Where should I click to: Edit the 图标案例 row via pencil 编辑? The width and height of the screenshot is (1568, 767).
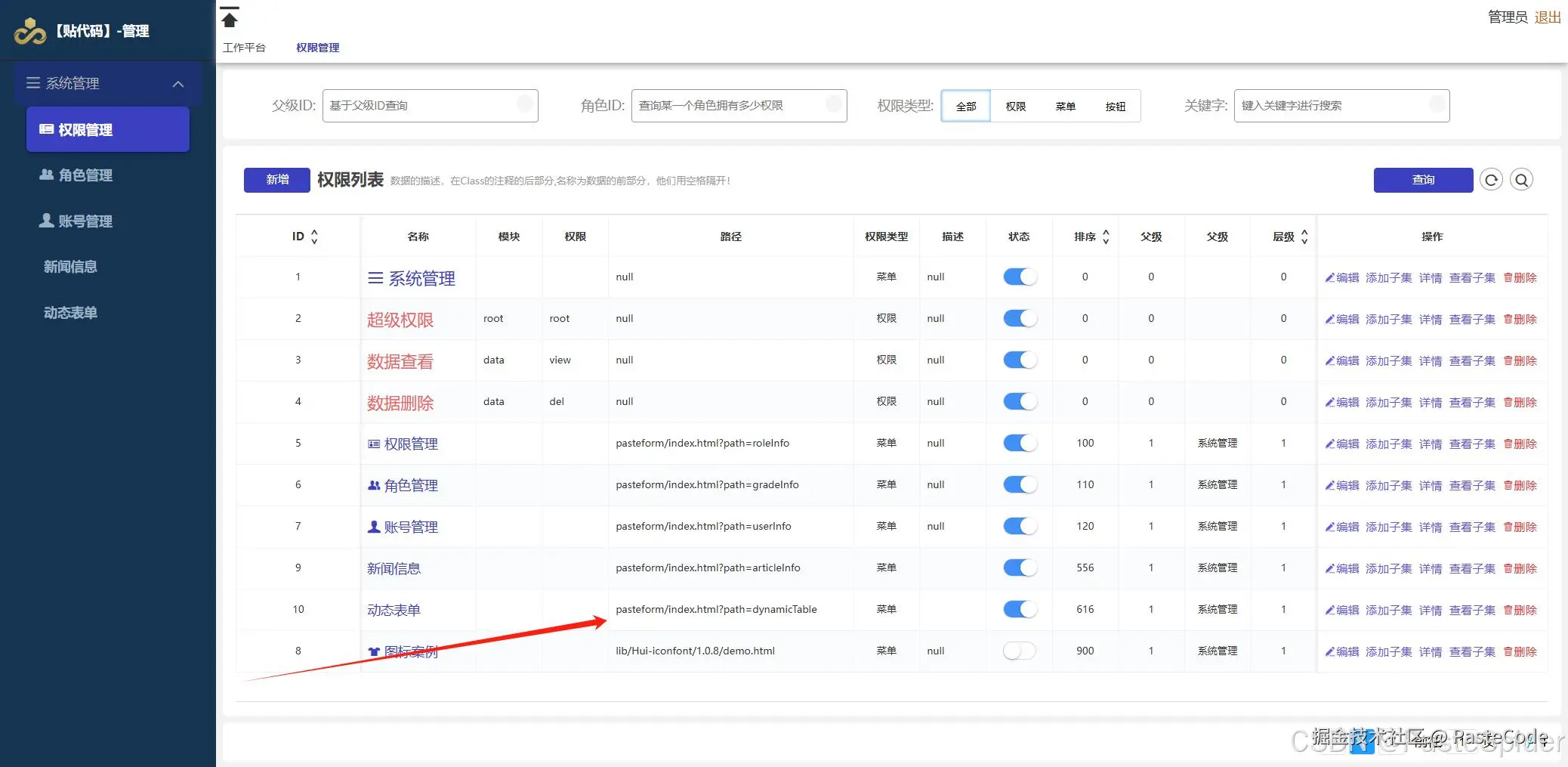click(1342, 652)
